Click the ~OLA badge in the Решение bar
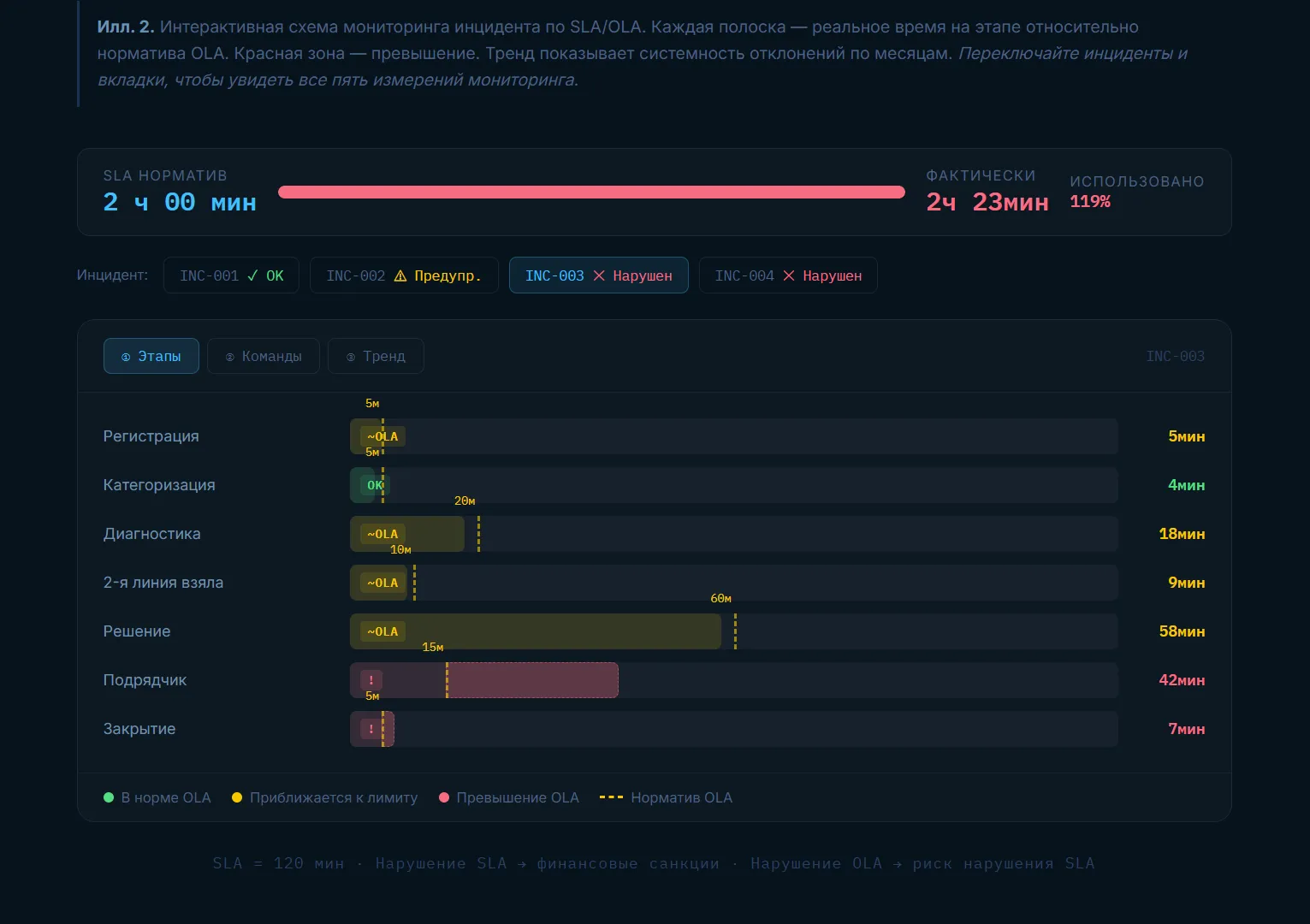 point(382,631)
